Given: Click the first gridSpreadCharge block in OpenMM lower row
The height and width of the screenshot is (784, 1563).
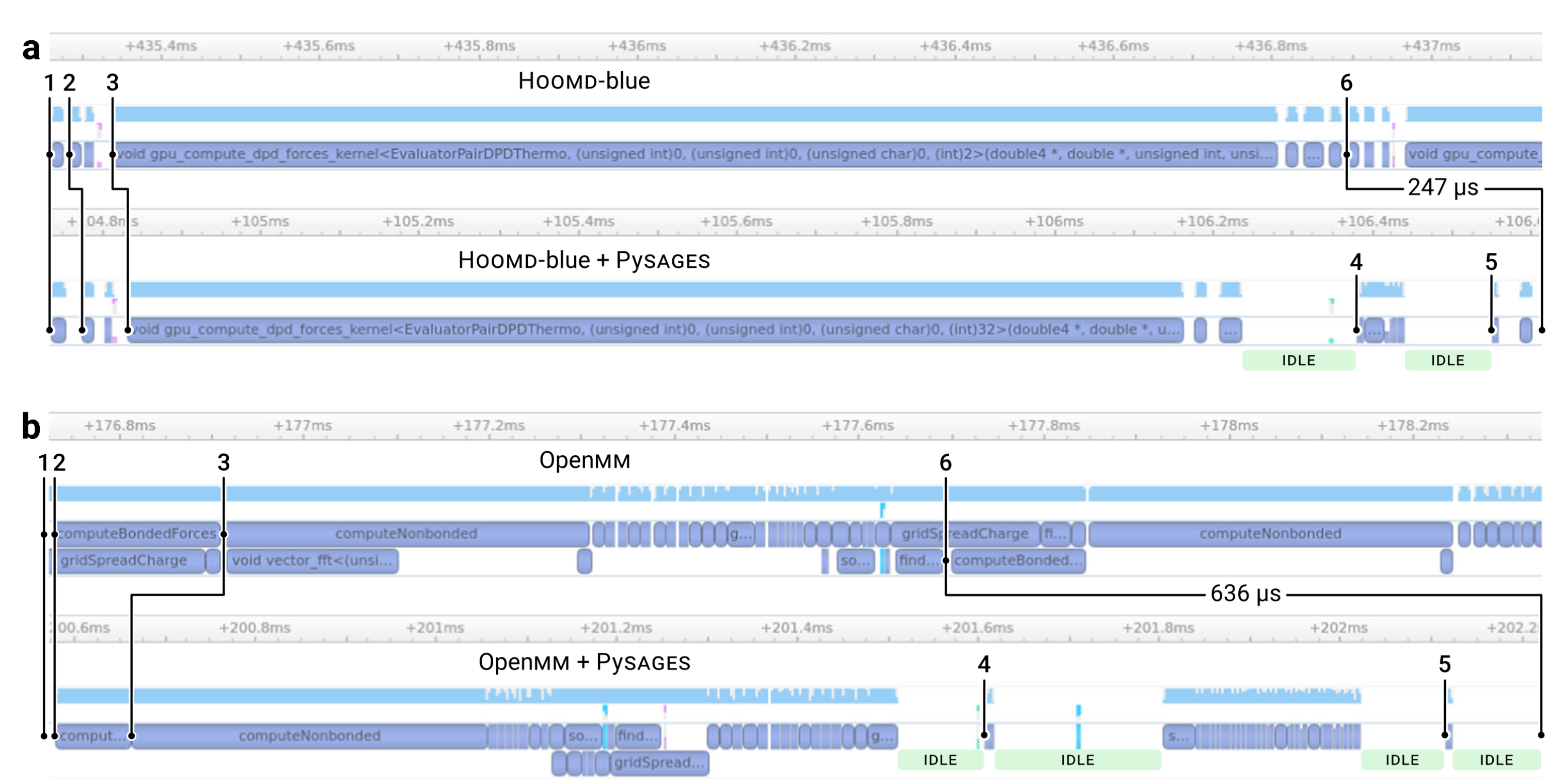Looking at the screenshot, I should coord(131,561).
